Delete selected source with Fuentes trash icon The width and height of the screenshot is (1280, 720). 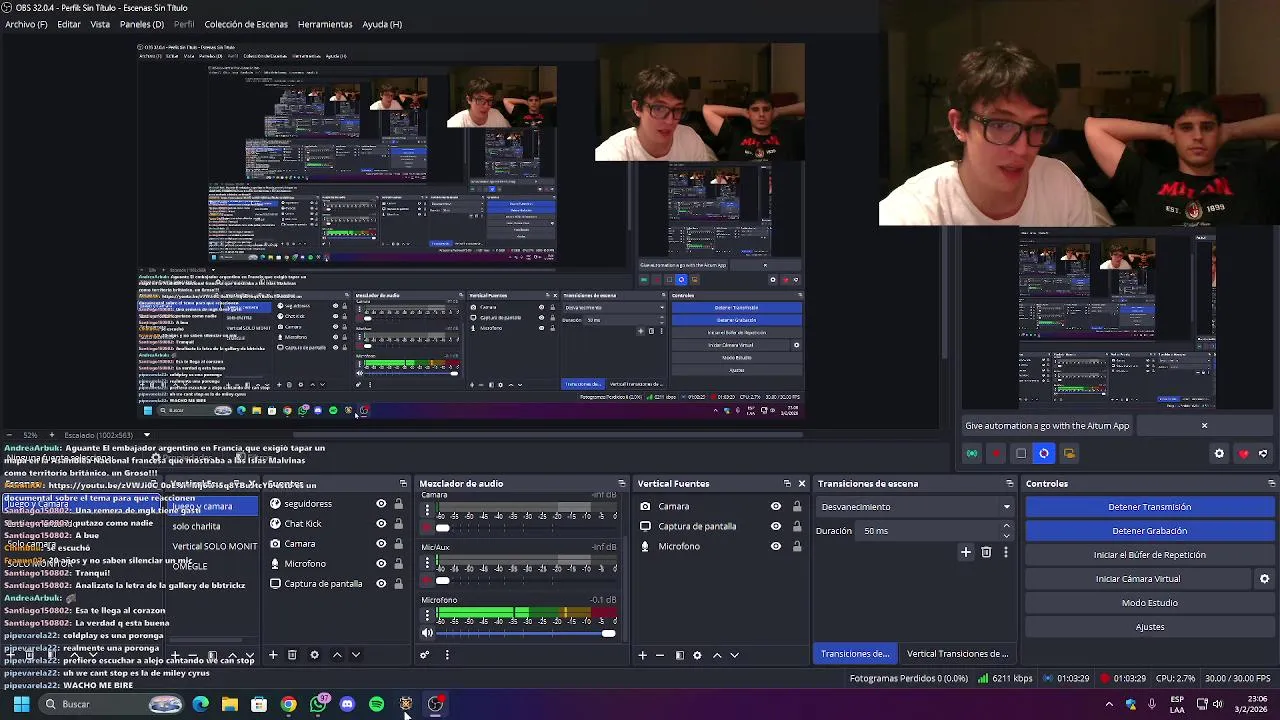coord(292,655)
